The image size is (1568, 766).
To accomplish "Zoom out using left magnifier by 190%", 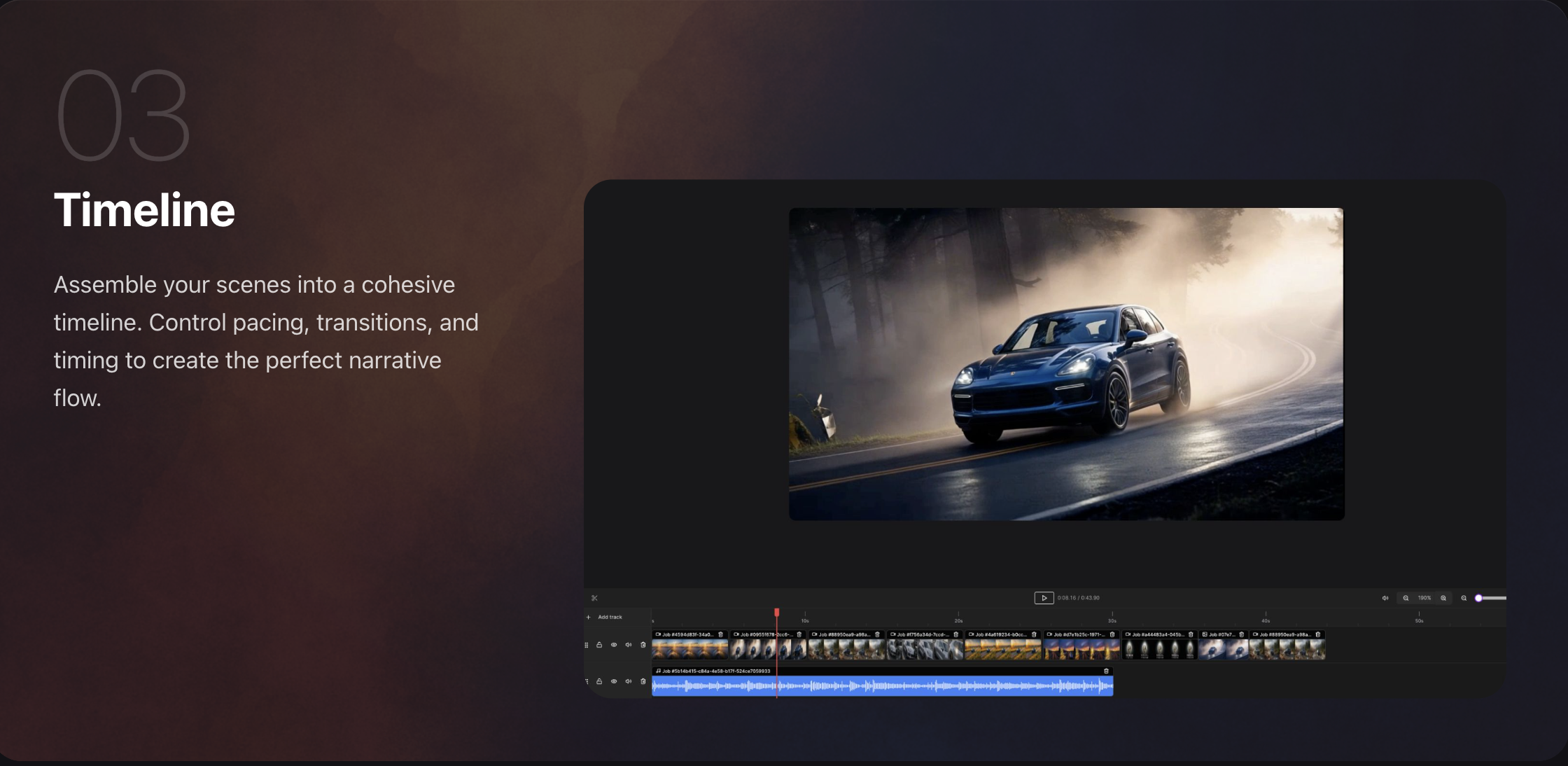I will (x=1406, y=598).
